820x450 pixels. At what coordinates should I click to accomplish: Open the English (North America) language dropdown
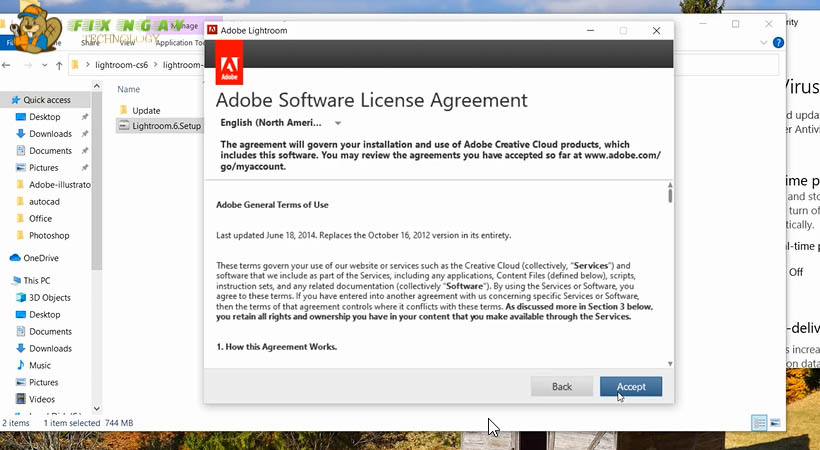(280, 123)
